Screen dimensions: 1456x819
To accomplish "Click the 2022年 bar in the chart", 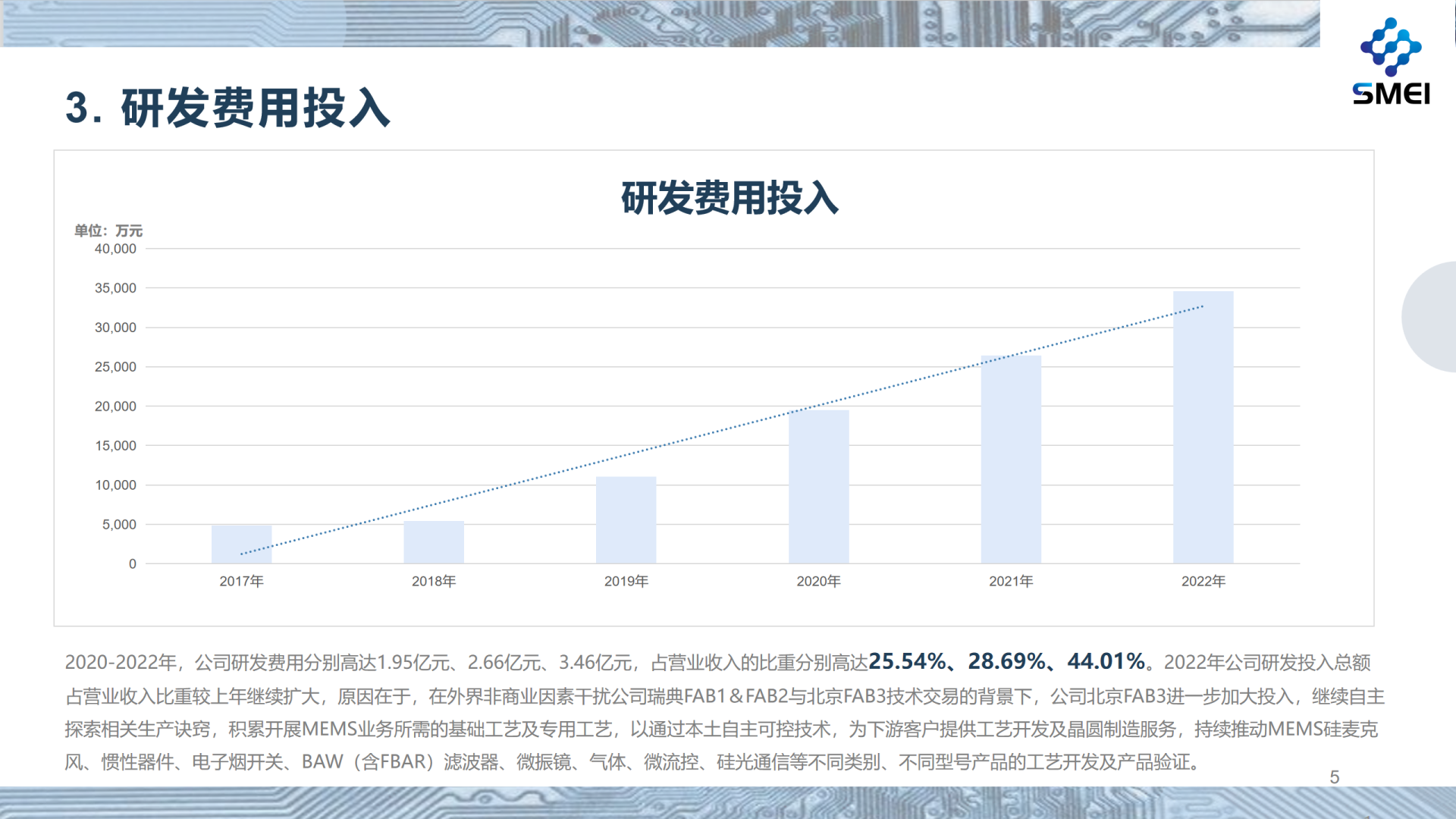I will tap(1203, 428).
